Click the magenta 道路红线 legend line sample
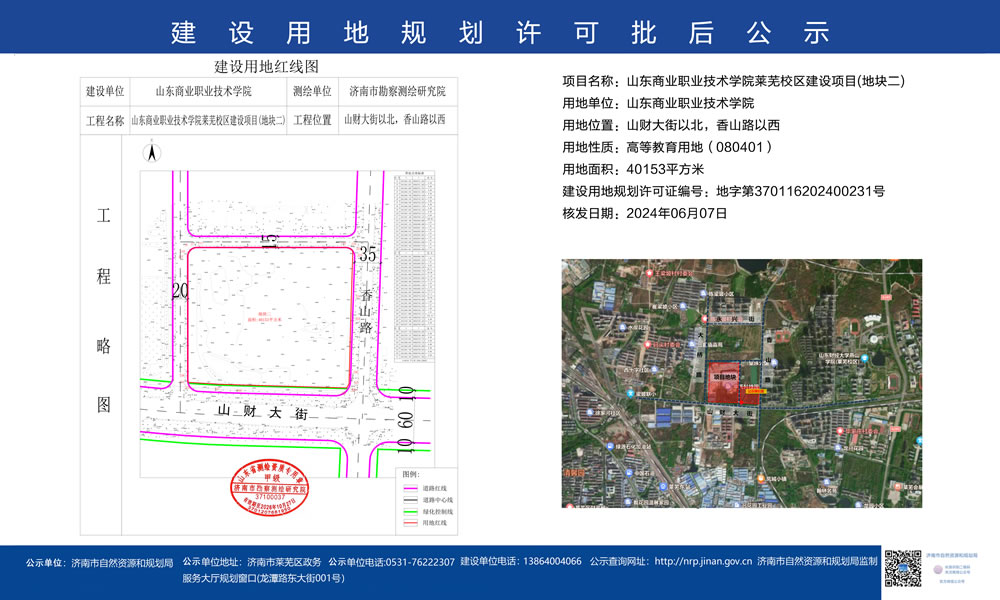 410,488
